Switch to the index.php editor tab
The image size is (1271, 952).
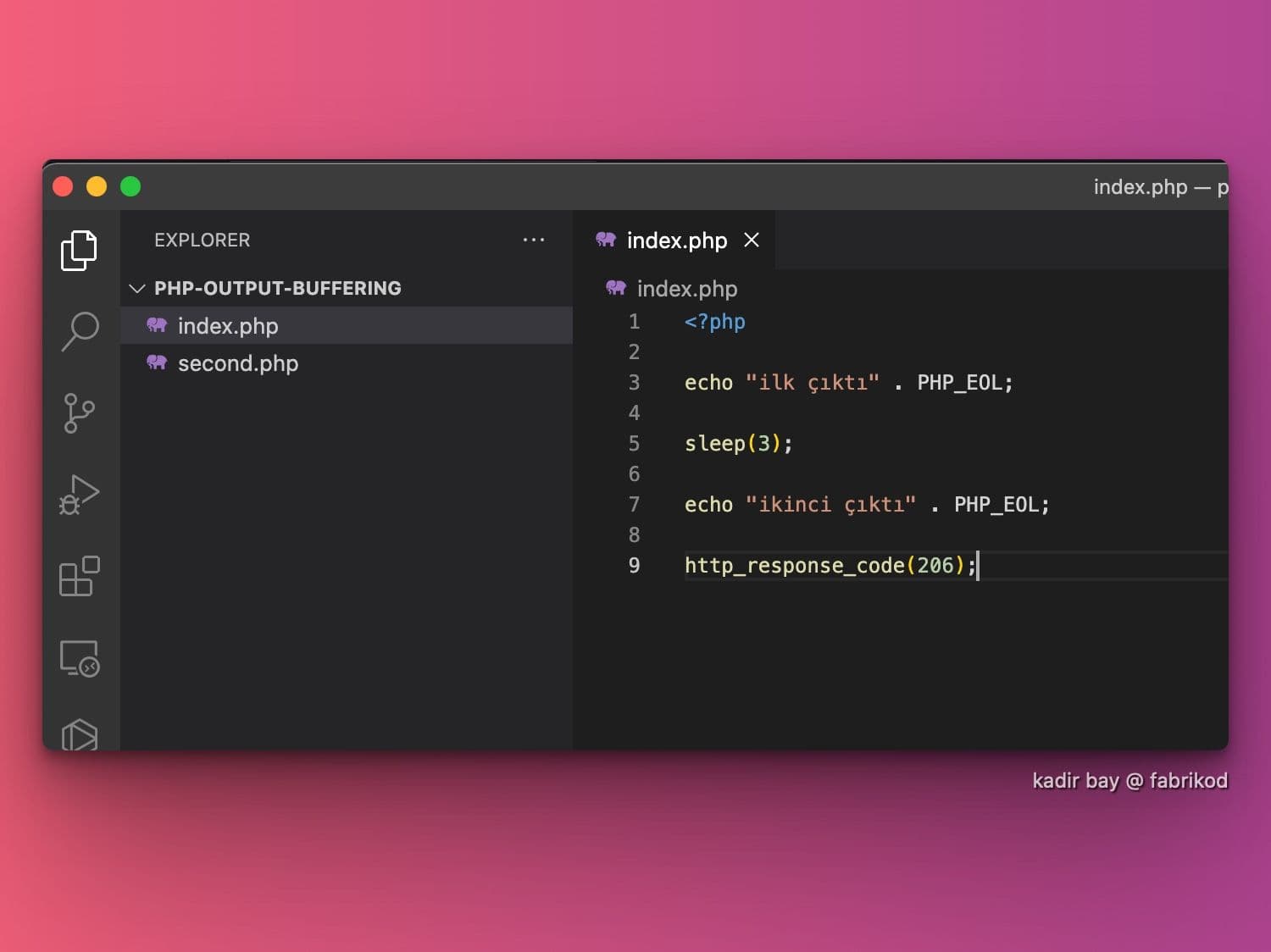tap(676, 241)
